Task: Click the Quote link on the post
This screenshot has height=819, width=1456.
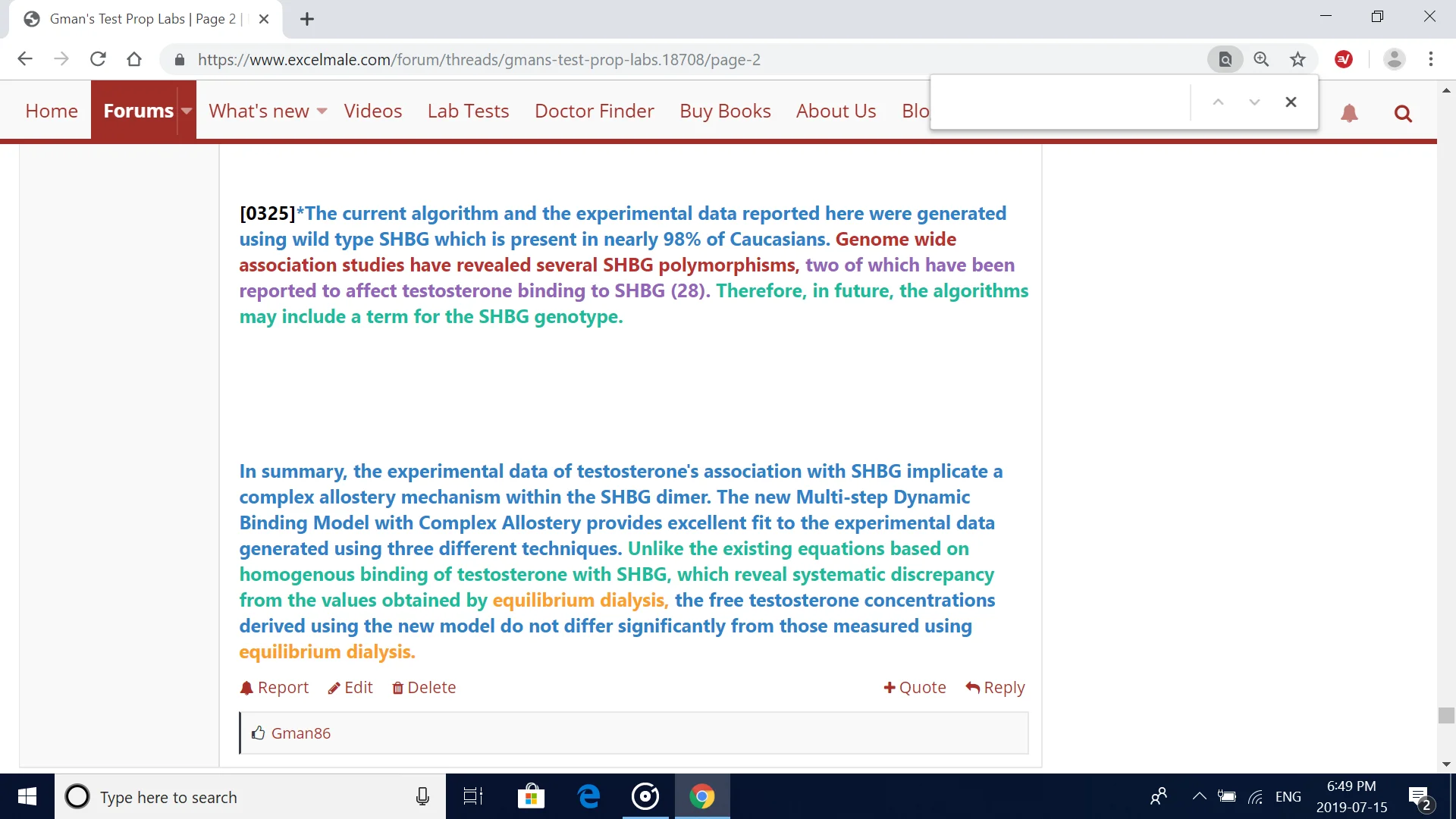Action: 915,687
